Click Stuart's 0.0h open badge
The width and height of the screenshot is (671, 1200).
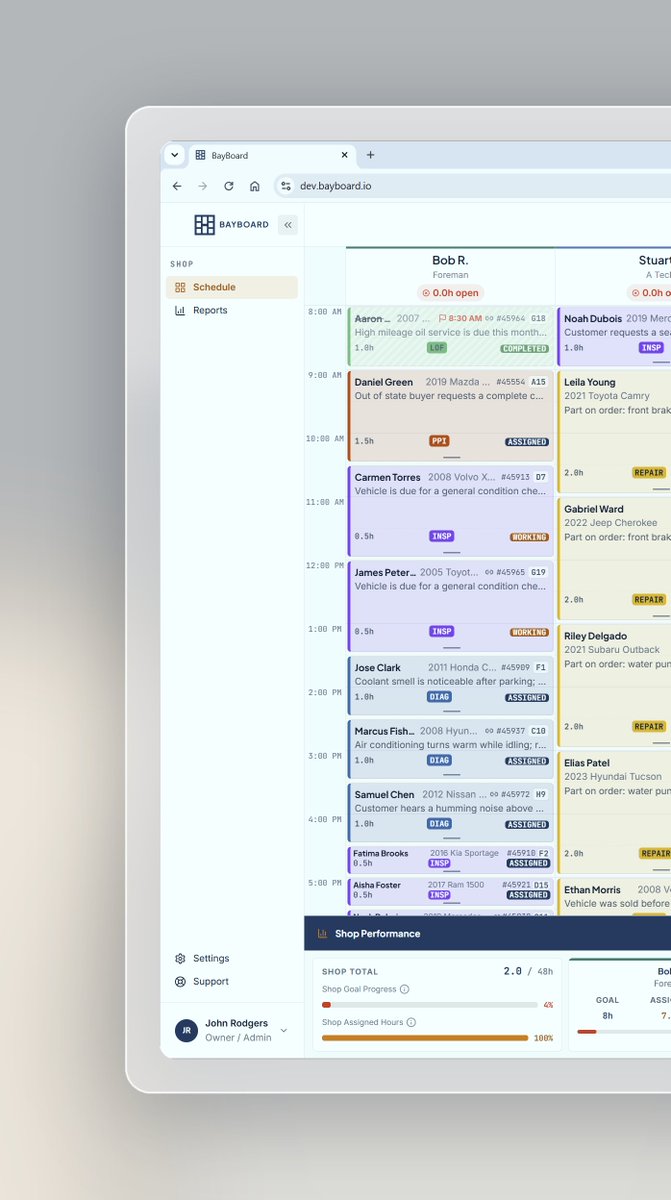click(649, 293)
